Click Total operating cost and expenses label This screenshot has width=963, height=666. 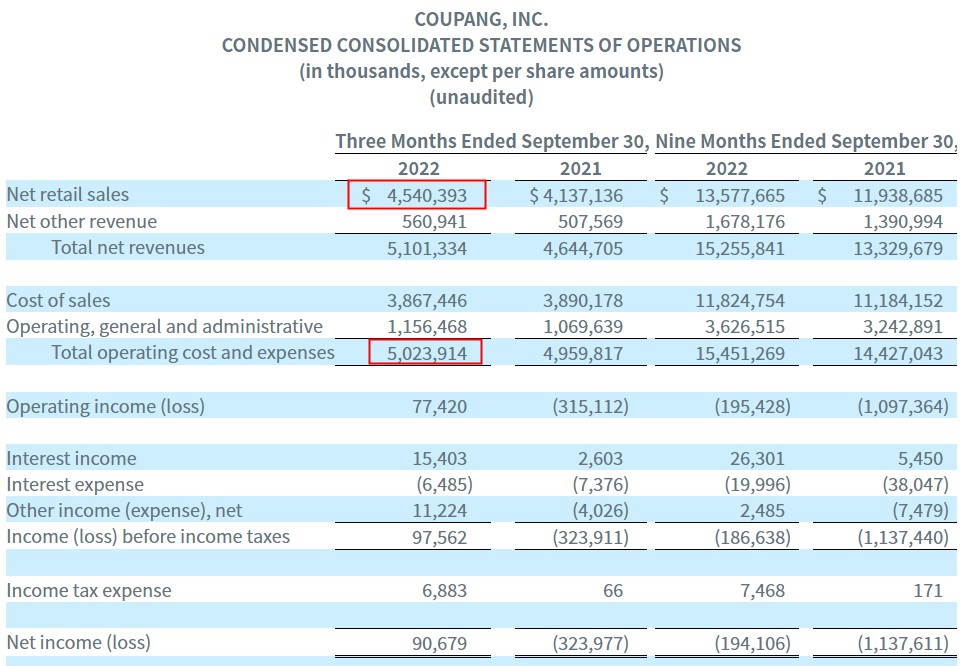click(193, 353)
